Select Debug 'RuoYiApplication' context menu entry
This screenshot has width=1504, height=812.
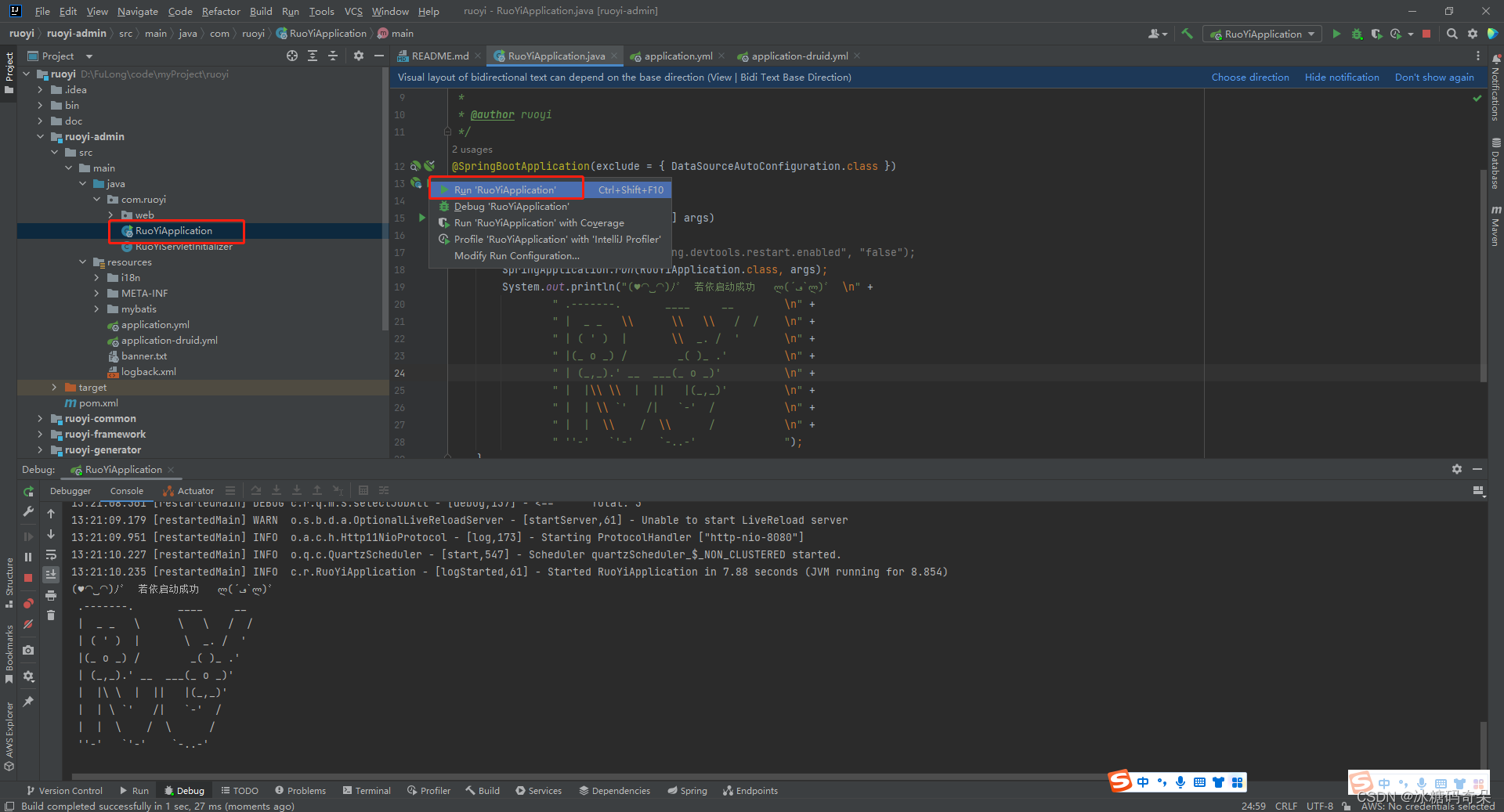550,207
